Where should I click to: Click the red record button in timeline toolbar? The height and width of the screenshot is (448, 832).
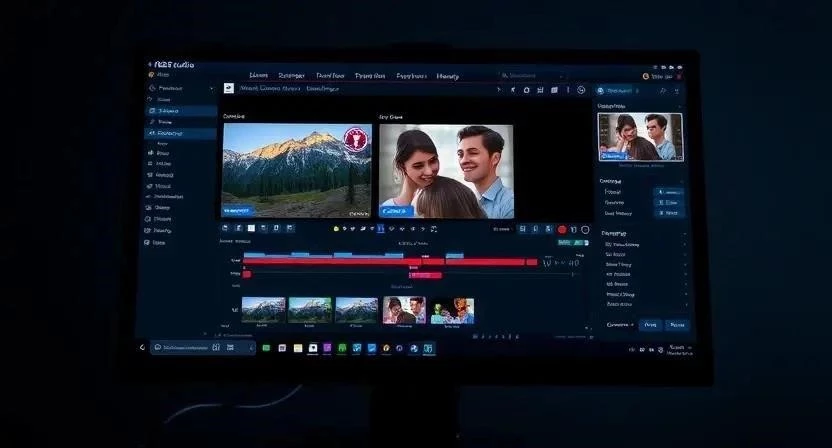click(x=561, y=229)
